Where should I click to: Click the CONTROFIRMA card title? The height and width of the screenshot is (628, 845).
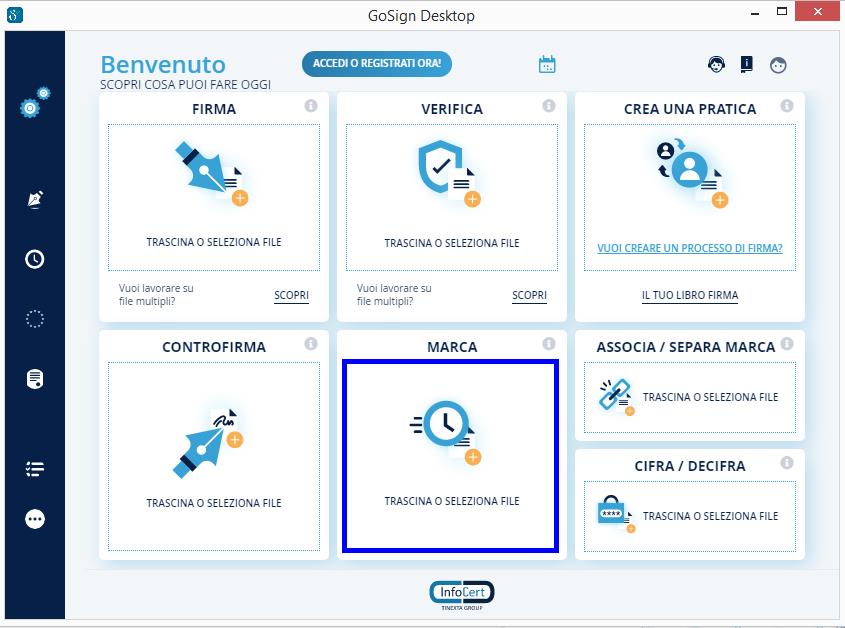point(214,347)
